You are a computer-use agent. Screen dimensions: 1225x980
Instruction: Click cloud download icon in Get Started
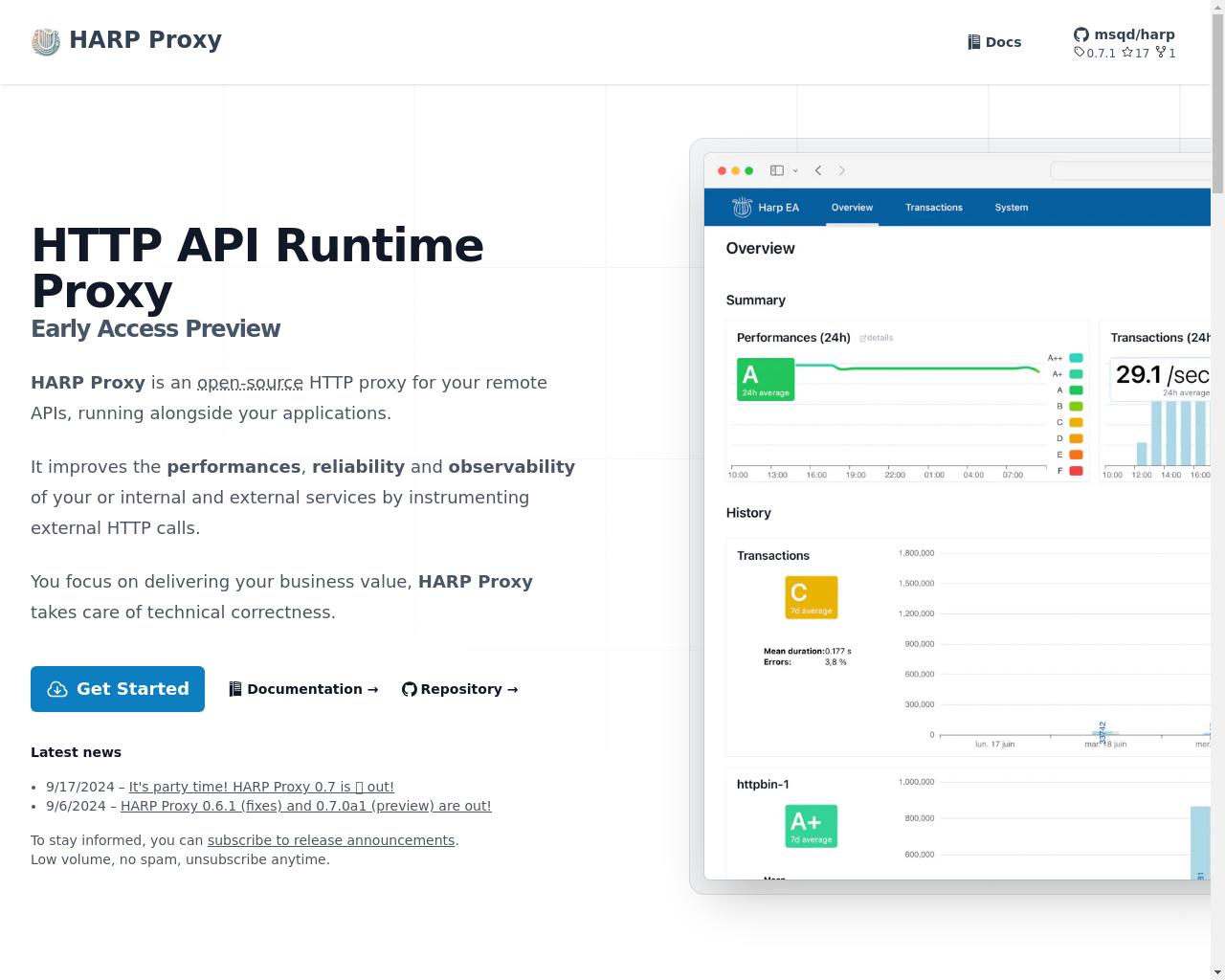tap(57, 689)
